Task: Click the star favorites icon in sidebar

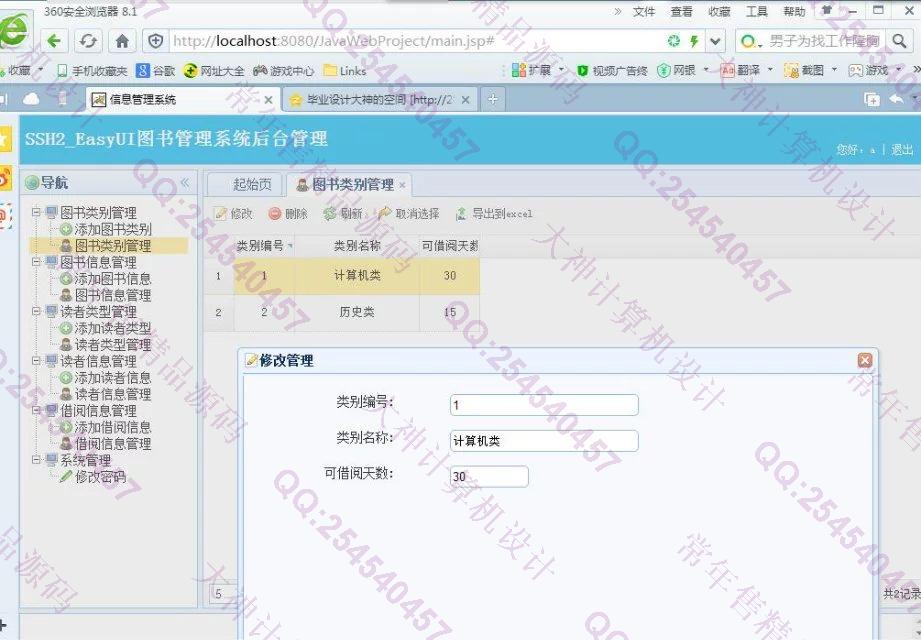Action: [5, 140]
